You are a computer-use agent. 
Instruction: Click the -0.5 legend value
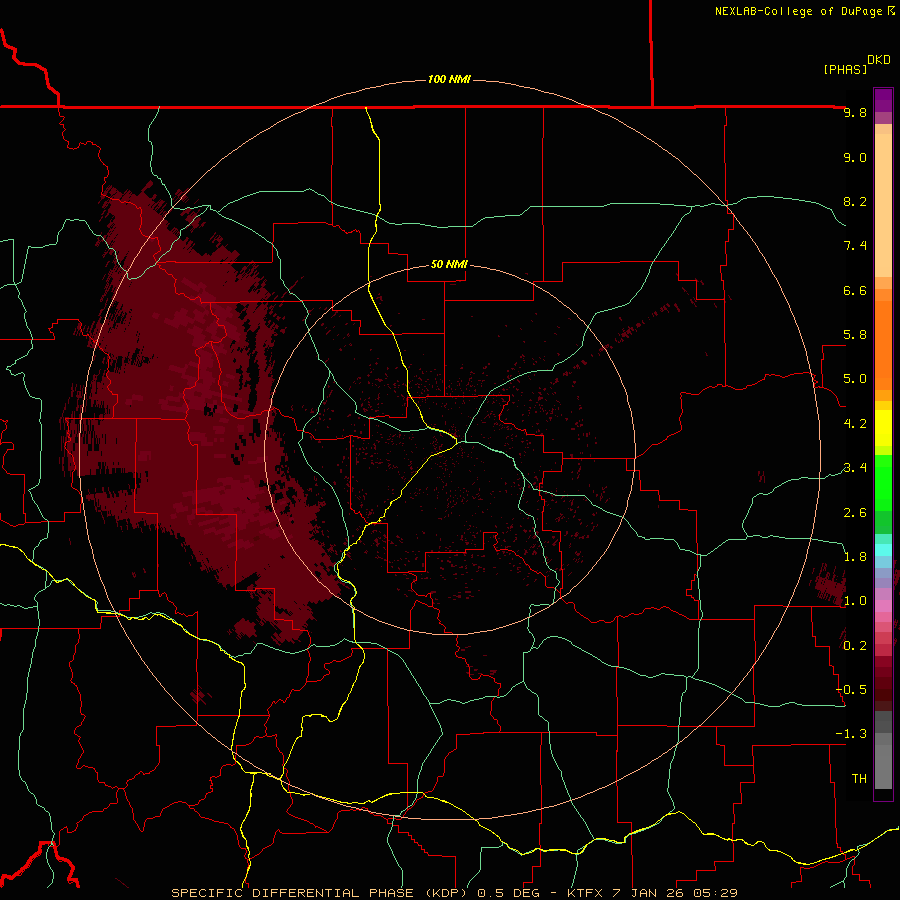point(851,690)
